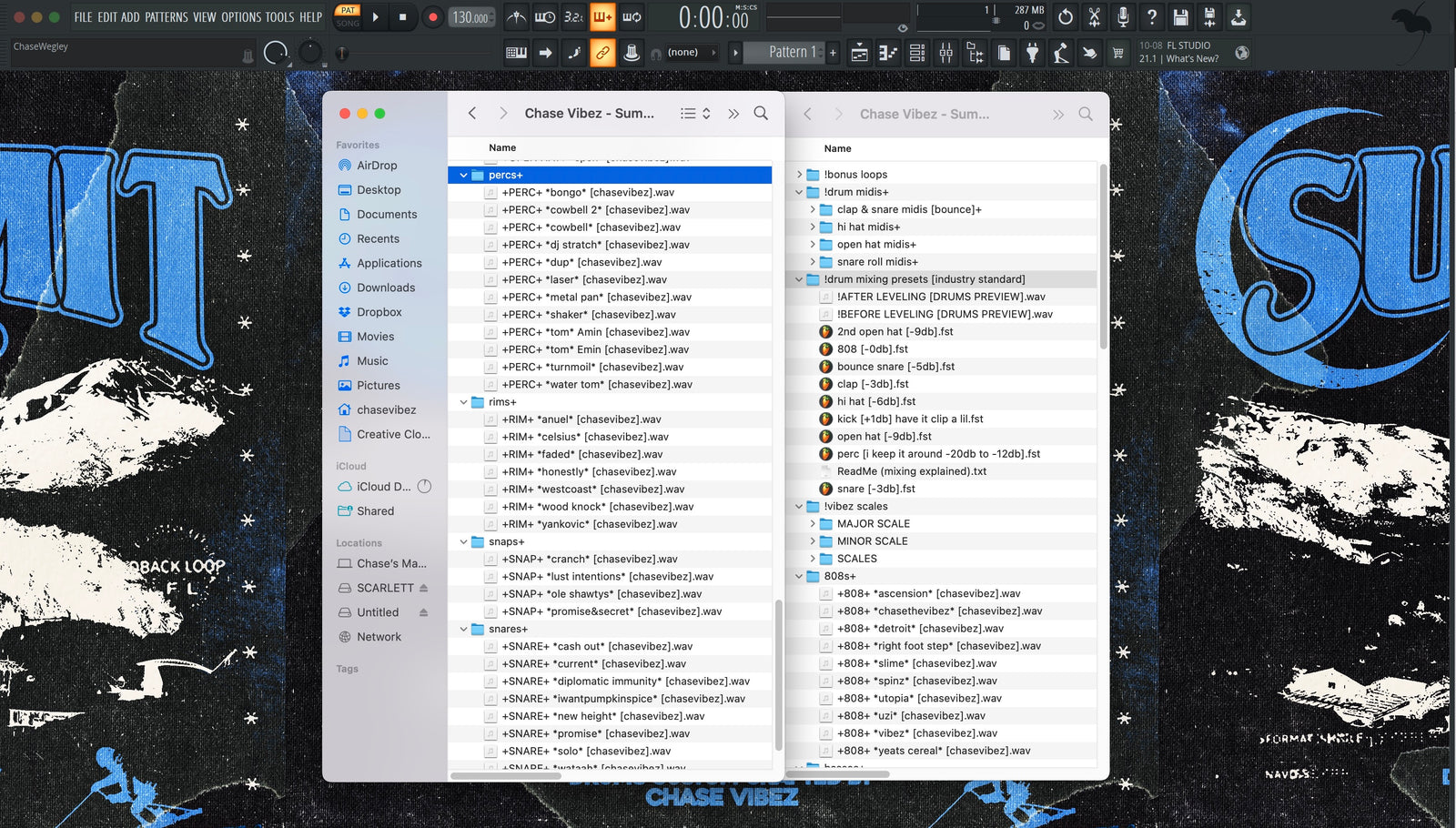This screenshot has width=1456, height=828.
Task: Collapse the snares+ folder
Action: pyautogui.click(x=463, y=629)
